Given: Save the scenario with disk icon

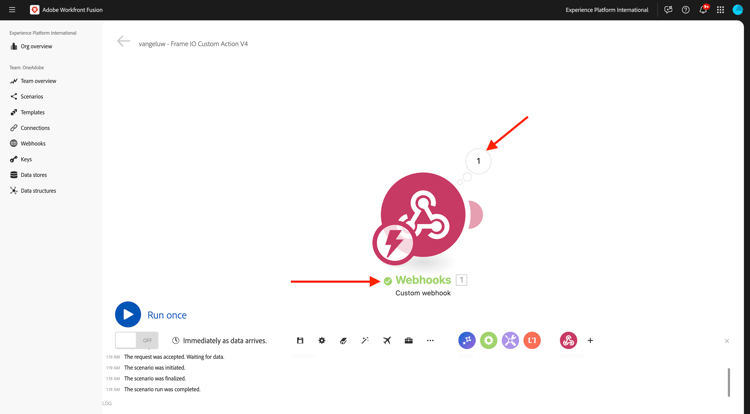Looking at the screenshot, I should pos(300,340).
